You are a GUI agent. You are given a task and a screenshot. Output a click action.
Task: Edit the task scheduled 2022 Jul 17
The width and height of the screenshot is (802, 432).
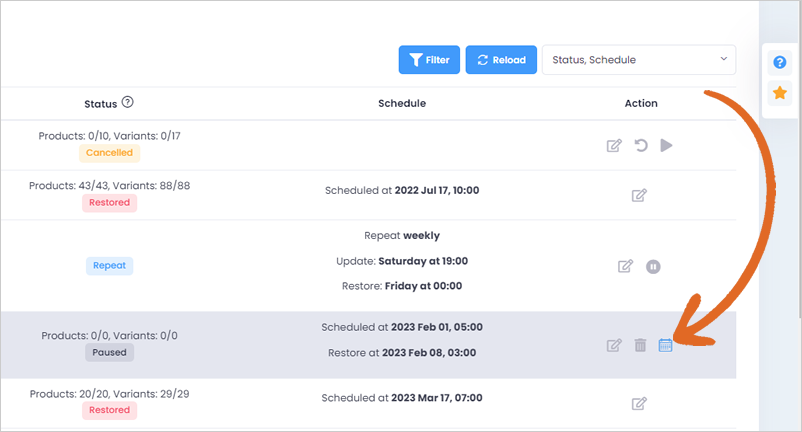click(x=639, y=195)
